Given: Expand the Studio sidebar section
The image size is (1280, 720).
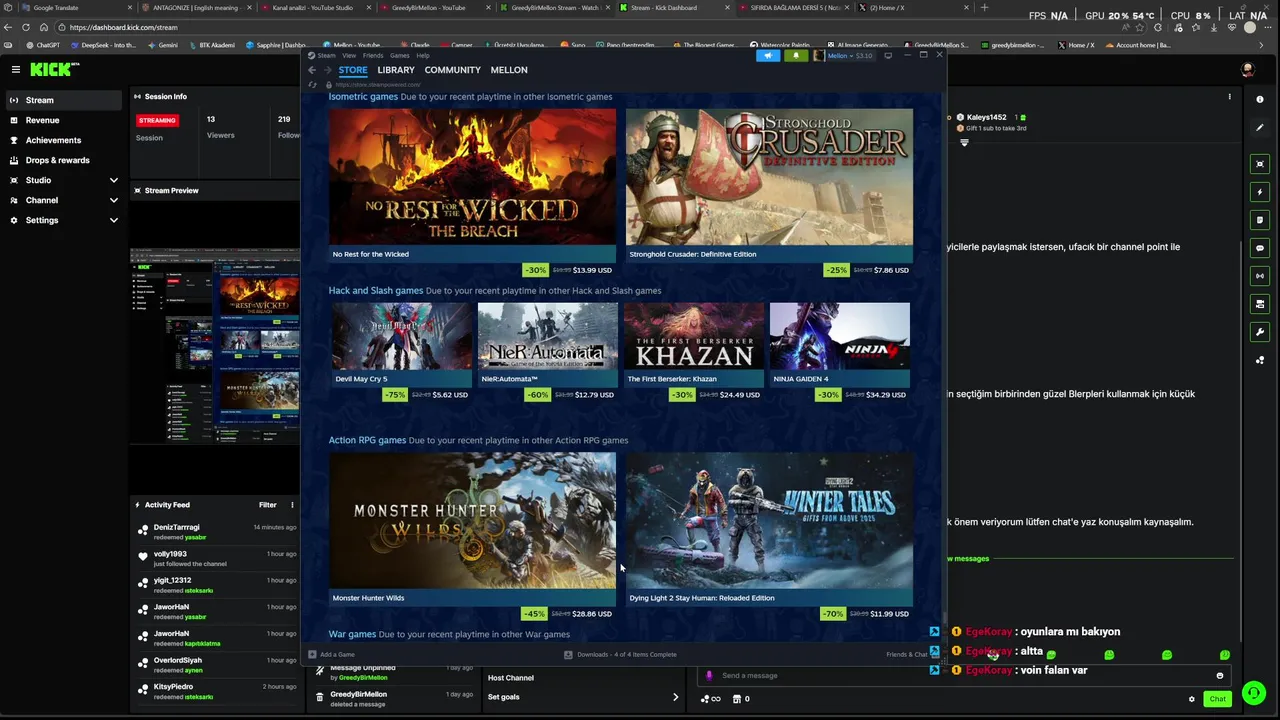Looking at the screenshot, I should pyautogui.click(x=64, y=180).
